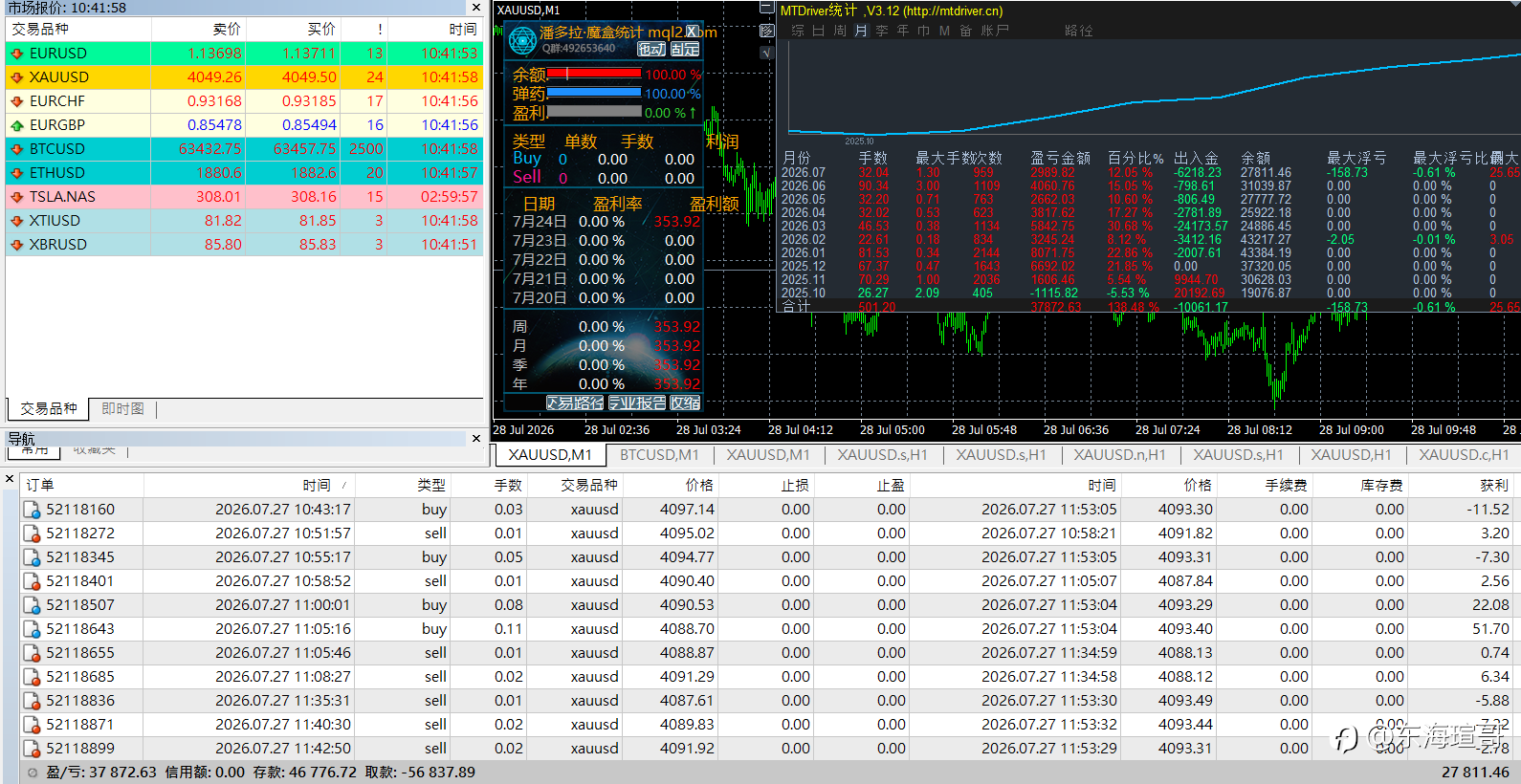Screen dimensions: 1521x784
Task: Open the 交易路径 trade path button
Action: [x=575, y=403]
